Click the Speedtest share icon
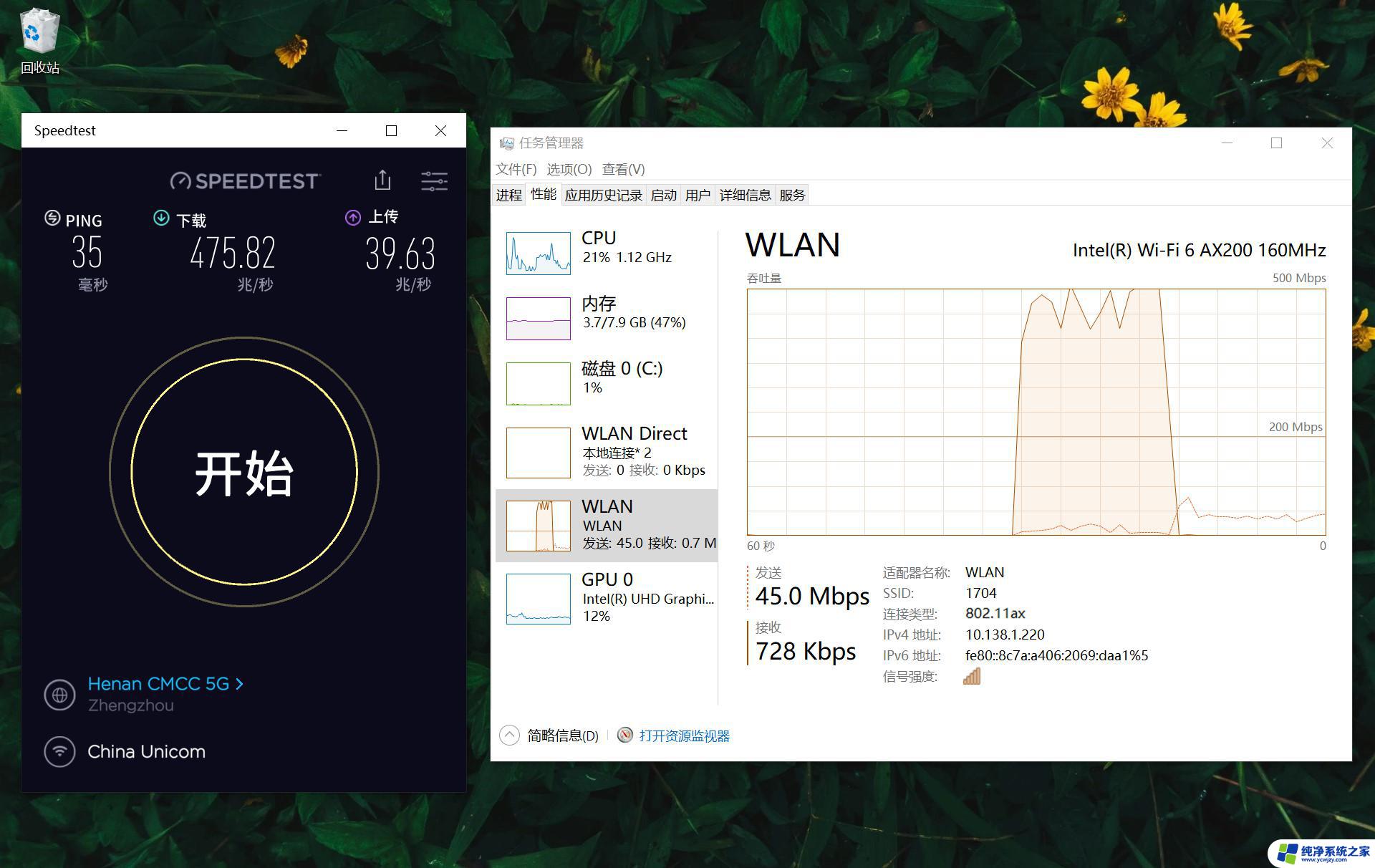The height and width of the screenshot is (868, 1375). pyautogui.click(x=382, y=180)
